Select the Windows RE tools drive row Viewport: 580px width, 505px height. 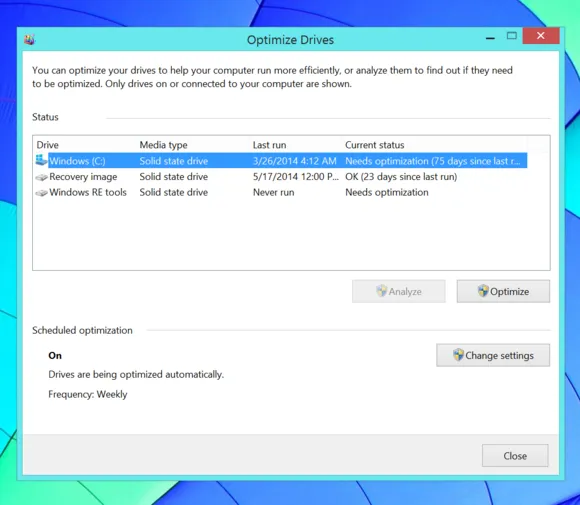[x=281, y=192]
